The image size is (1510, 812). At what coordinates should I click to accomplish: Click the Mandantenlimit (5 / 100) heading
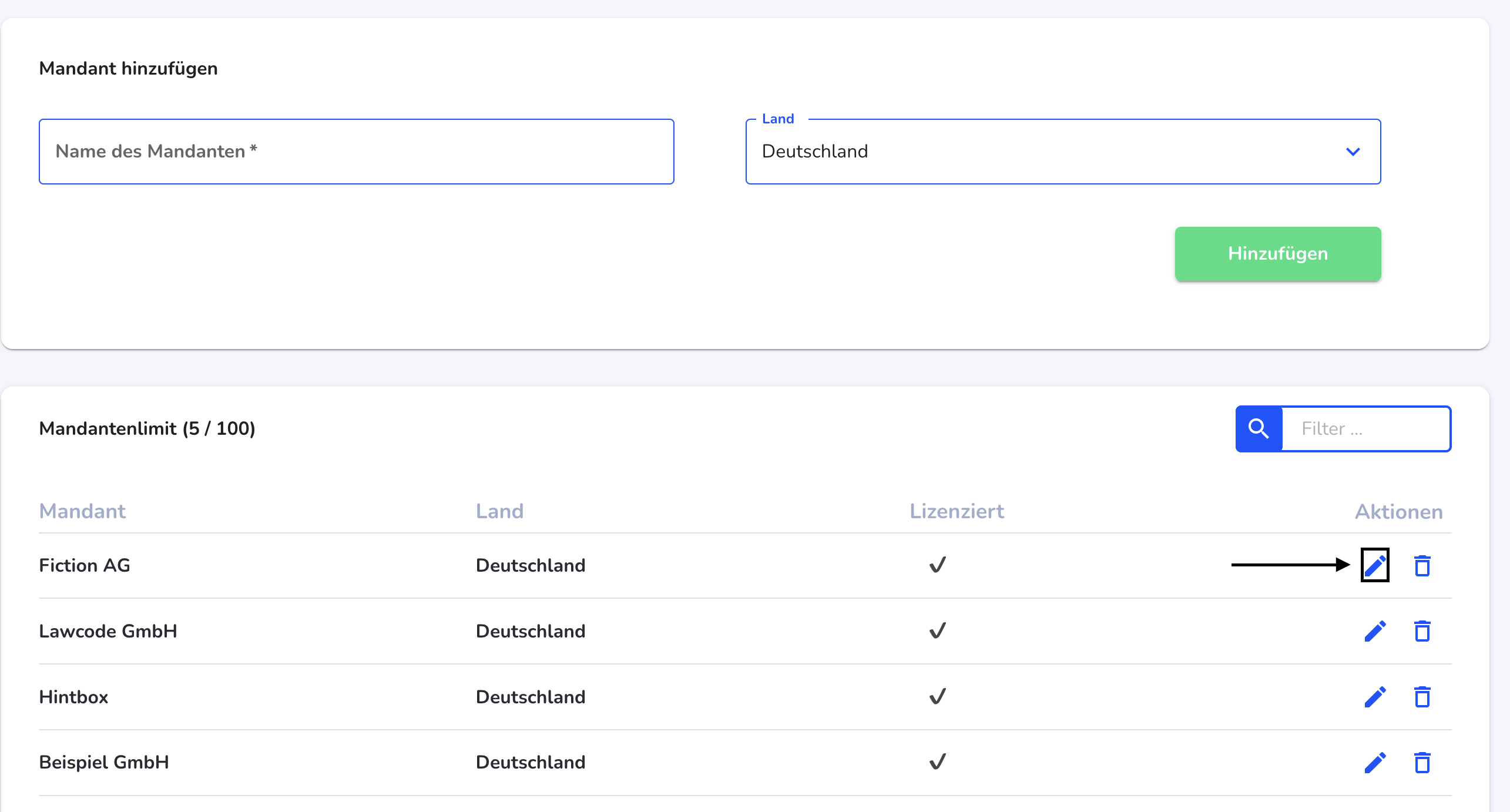[x=147, y=428]
